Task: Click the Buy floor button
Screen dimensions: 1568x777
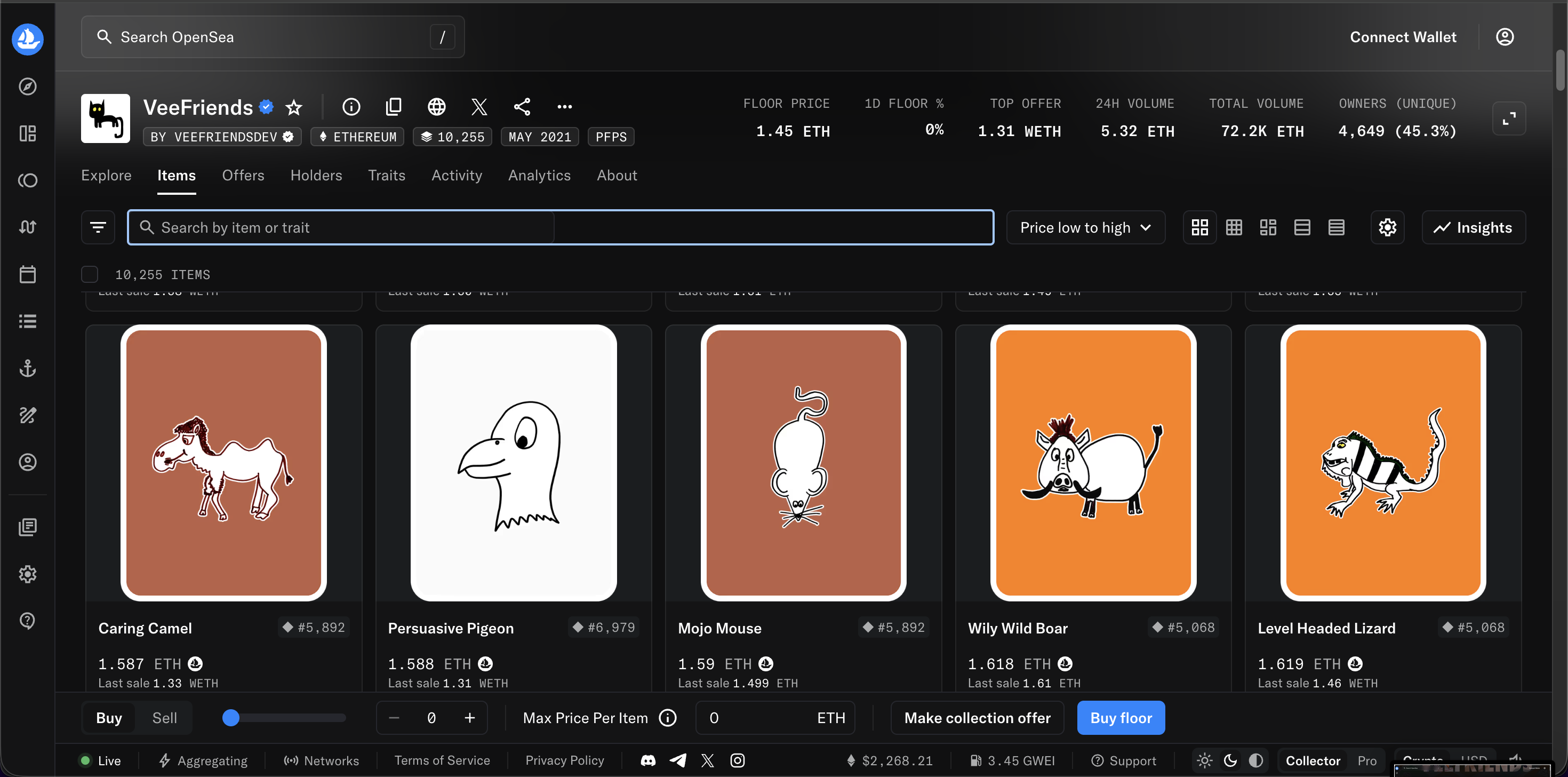Action: click(1121, 718)
